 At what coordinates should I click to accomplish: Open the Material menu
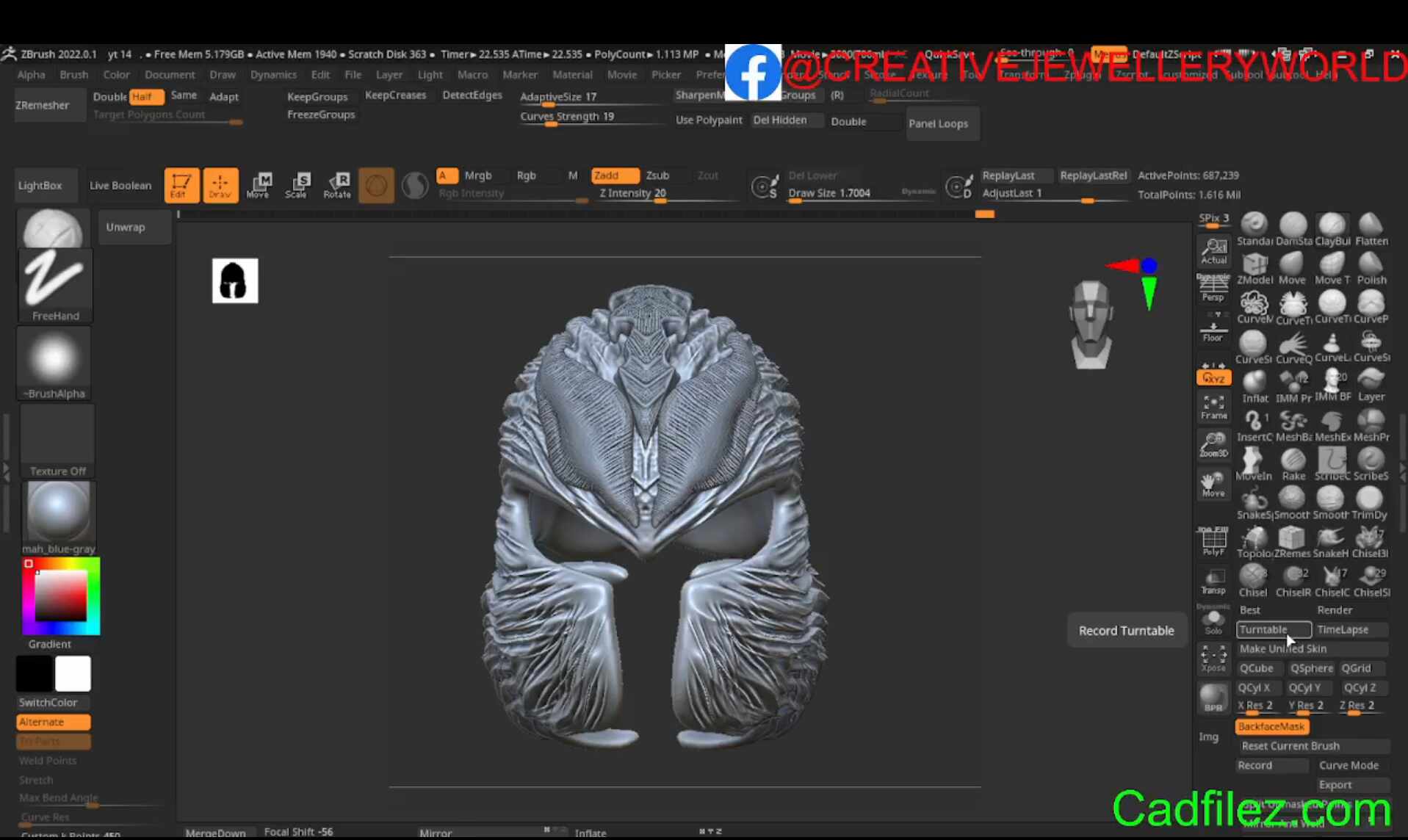572,74
